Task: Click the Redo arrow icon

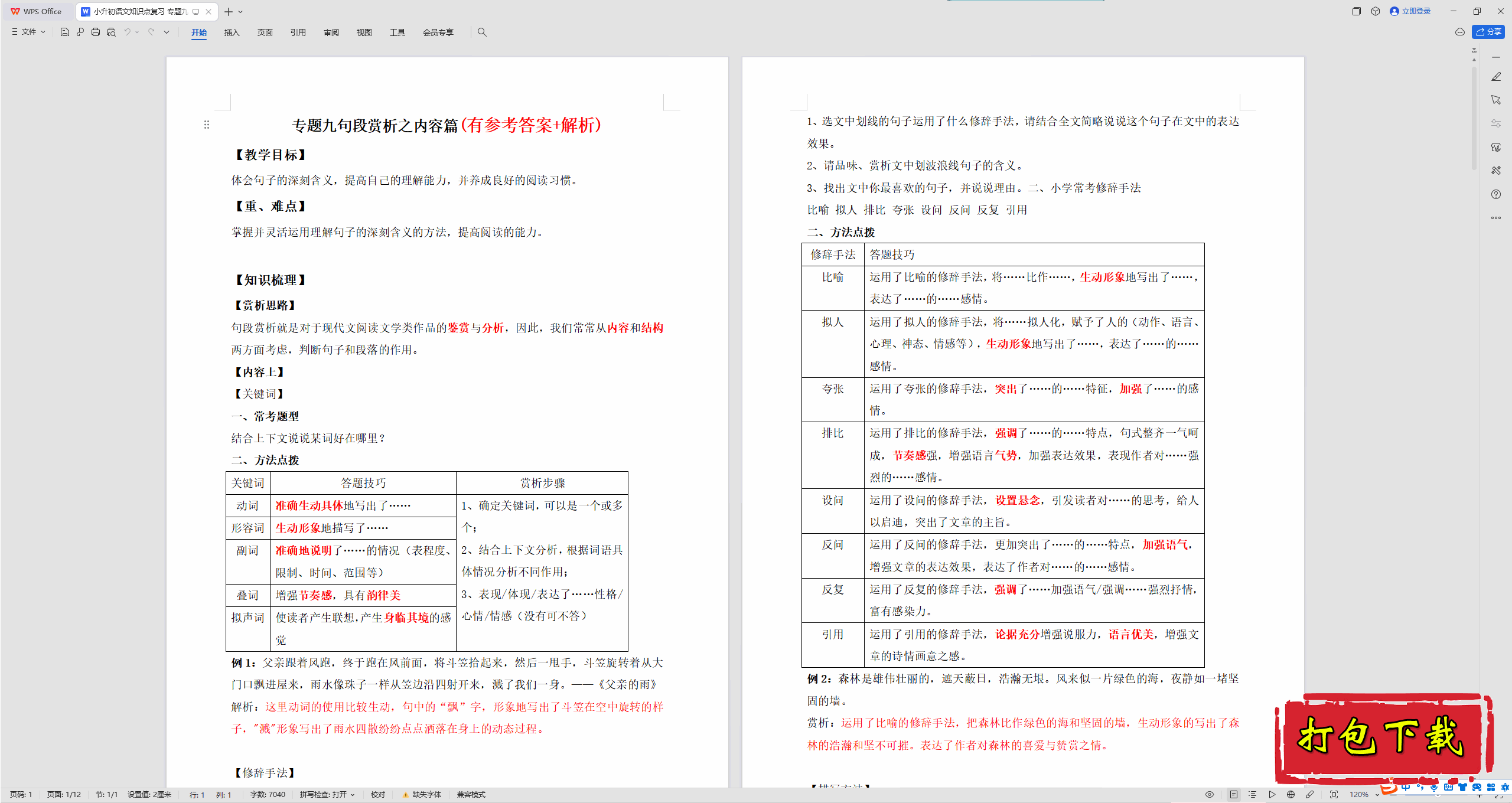Action: point(151,32)
